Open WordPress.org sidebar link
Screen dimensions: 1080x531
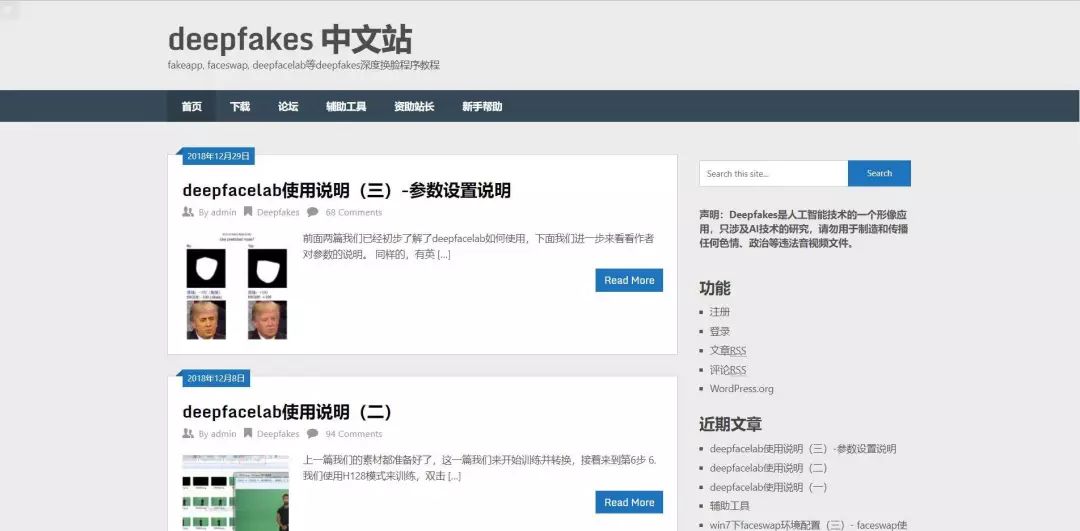[x=742, y=388]
